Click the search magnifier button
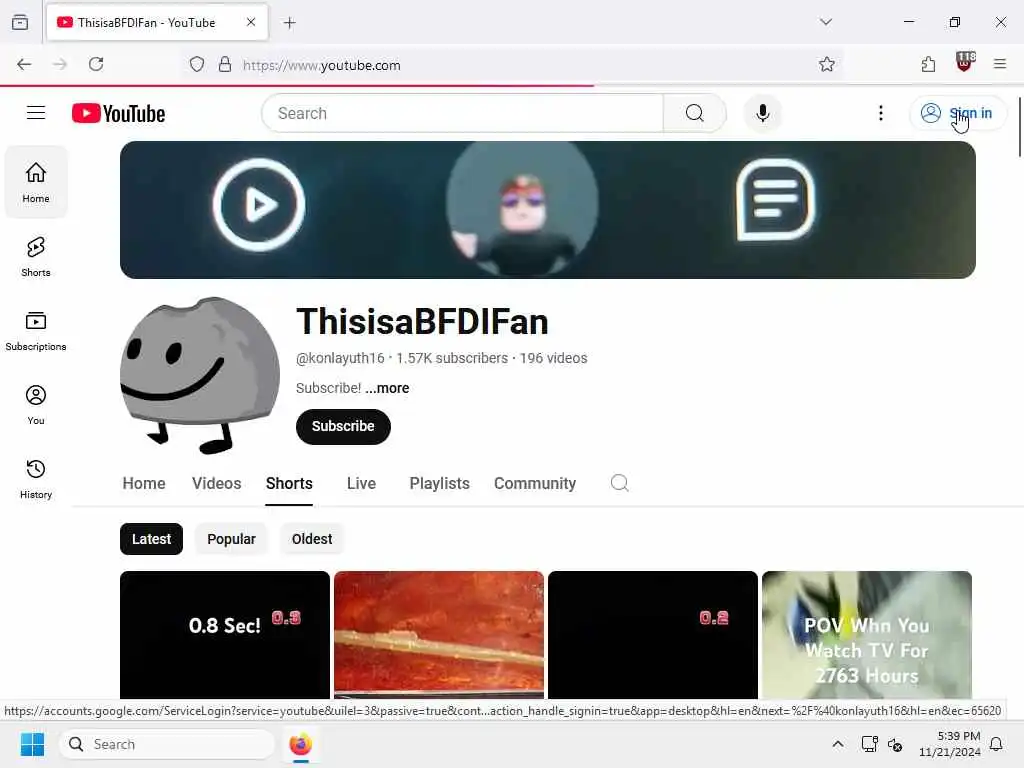Image resolution: width=1024 pixels, height=768 pixels. (695, 113)
